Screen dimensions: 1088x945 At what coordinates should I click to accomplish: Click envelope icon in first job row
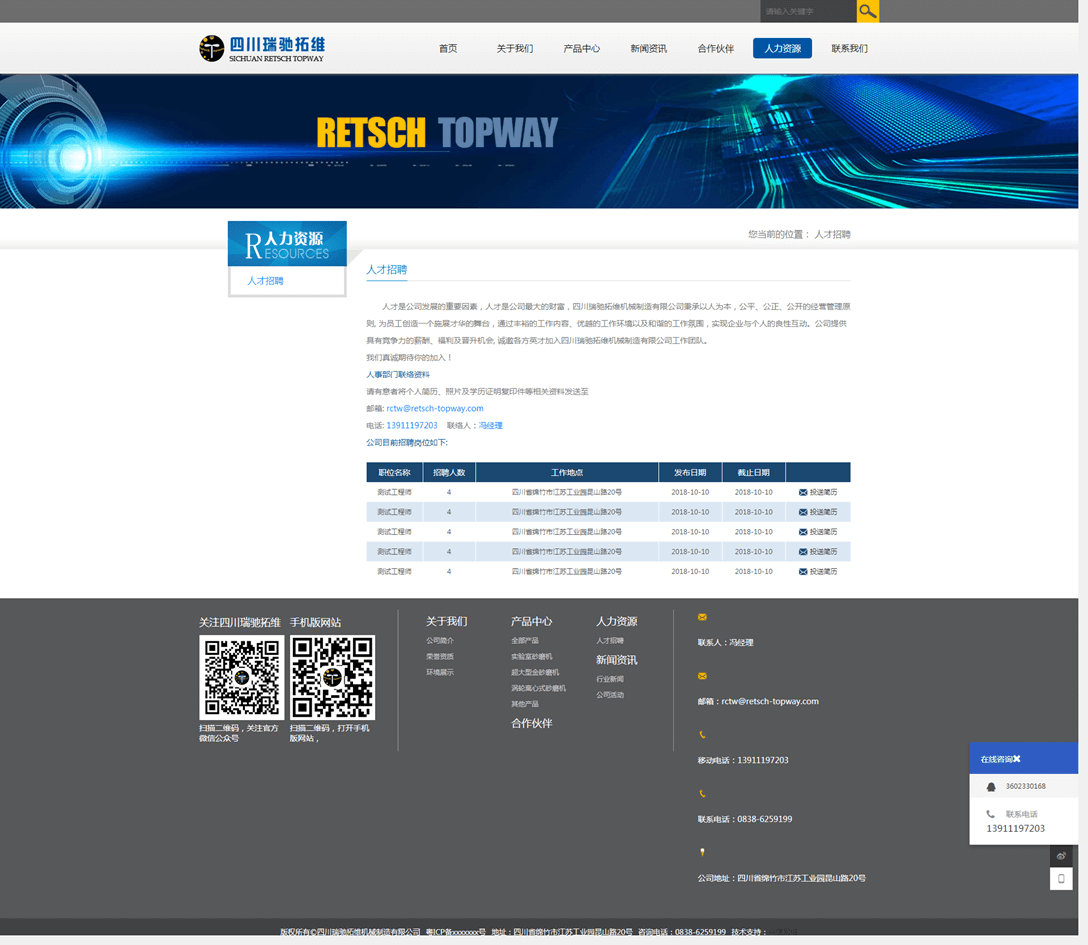click(x=803, y=492)
